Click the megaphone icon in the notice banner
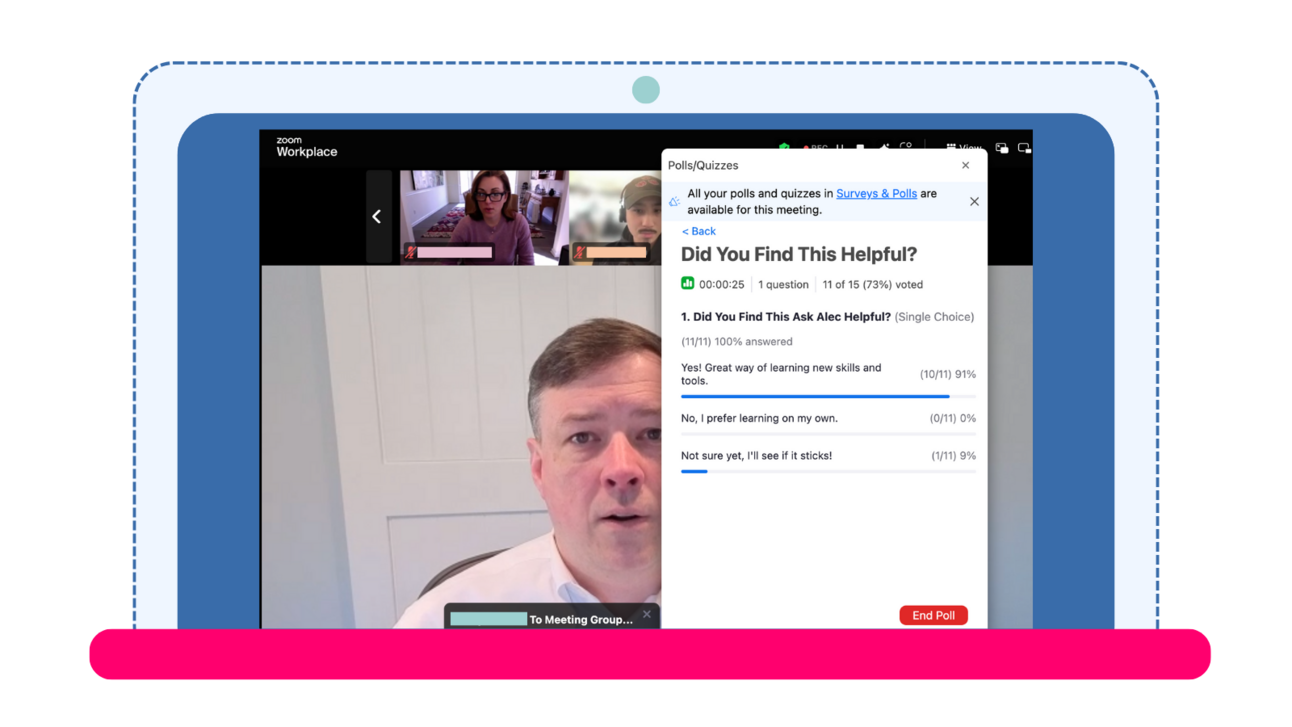The image size is (1292, 727). 674,202
